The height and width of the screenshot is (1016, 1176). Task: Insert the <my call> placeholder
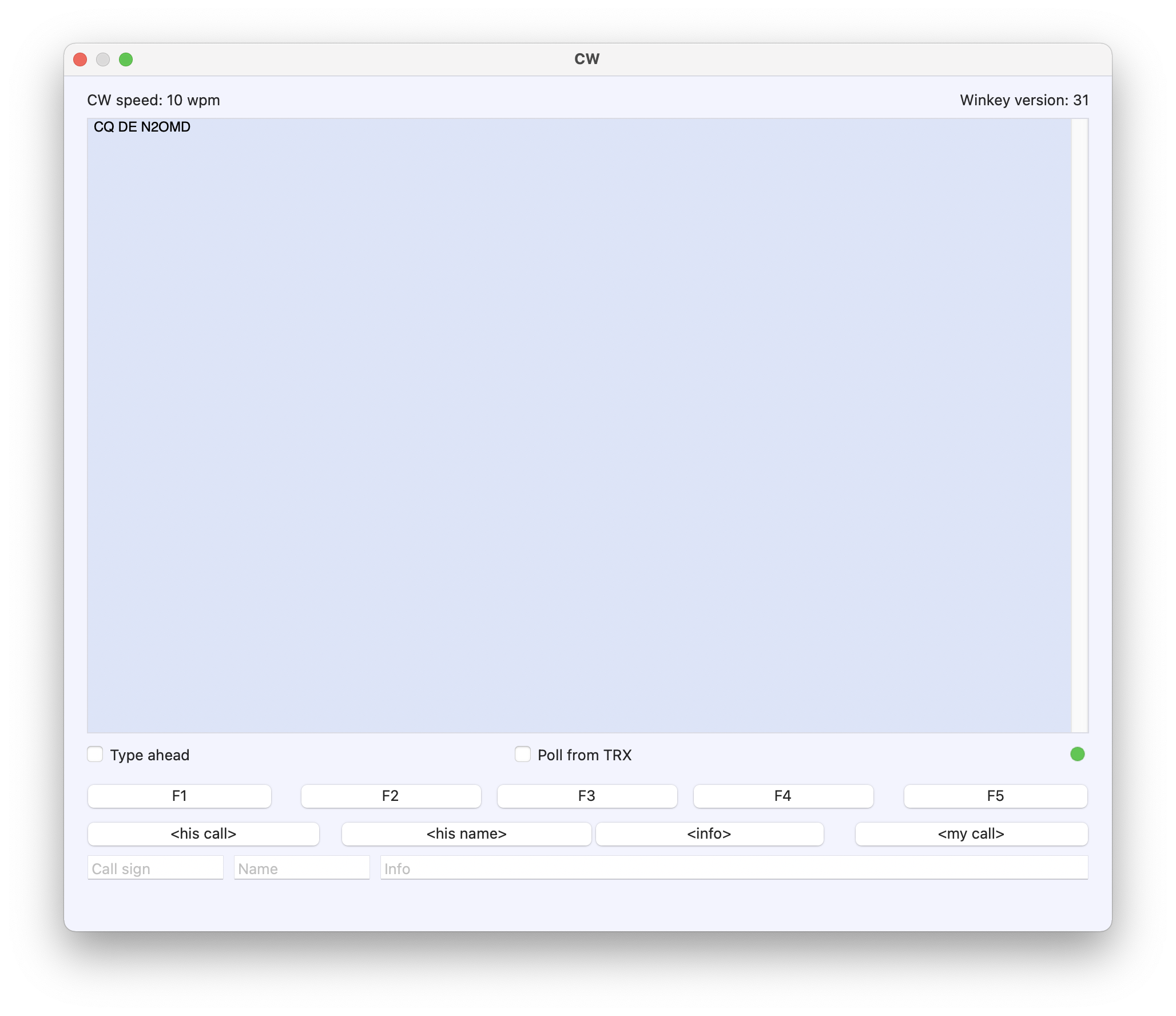971,834
